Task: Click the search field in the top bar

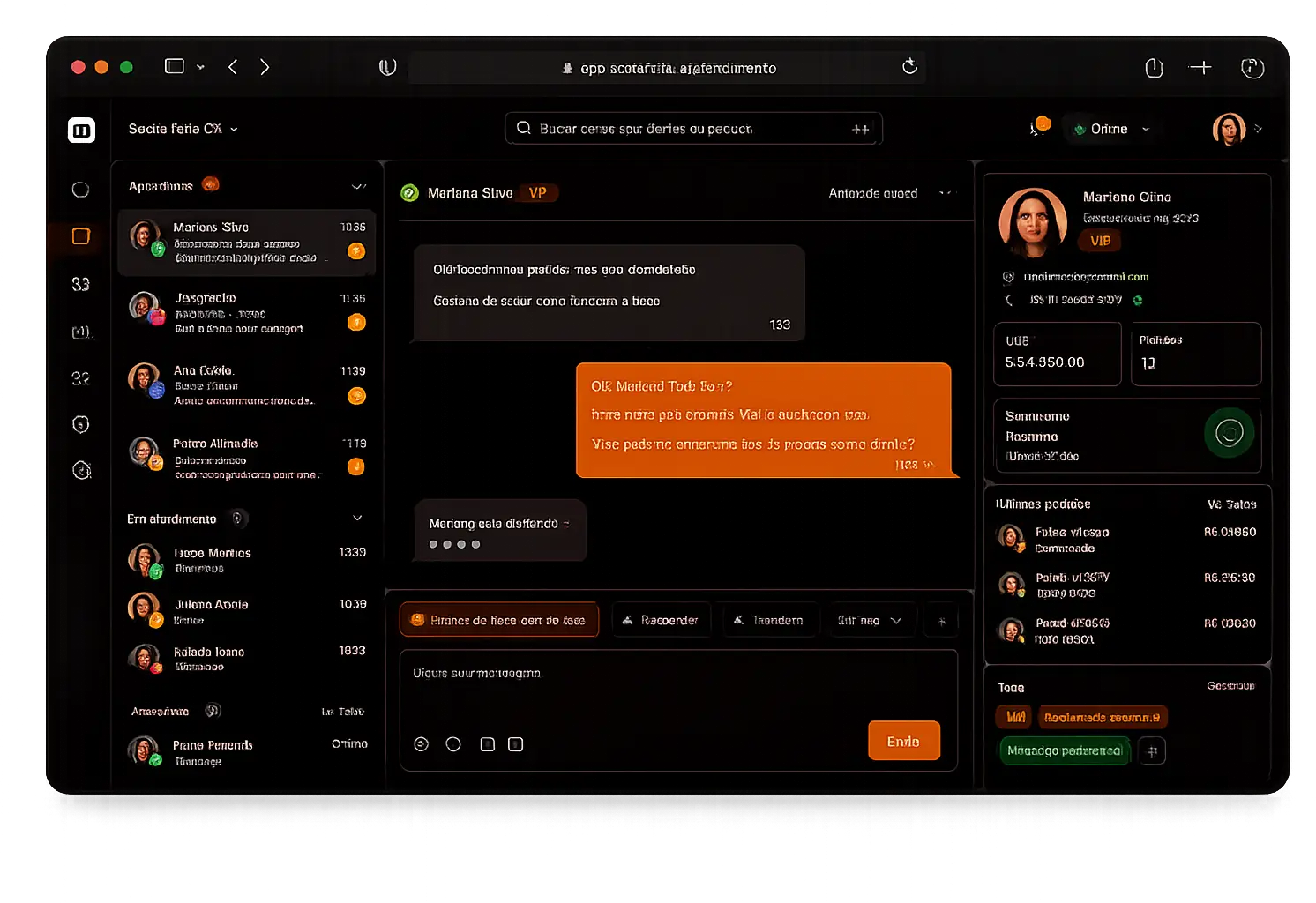Action: [x=693, y=129]
